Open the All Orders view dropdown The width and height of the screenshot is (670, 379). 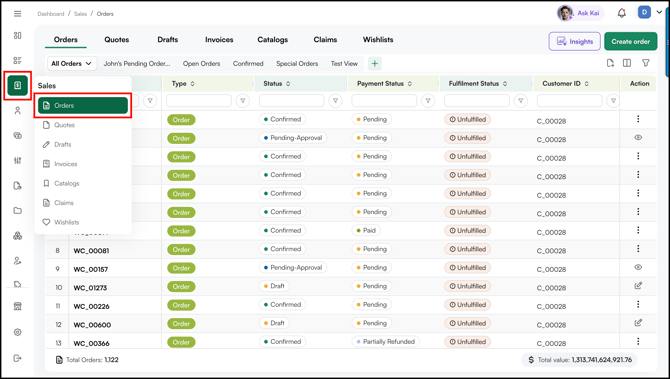point(72,64)
